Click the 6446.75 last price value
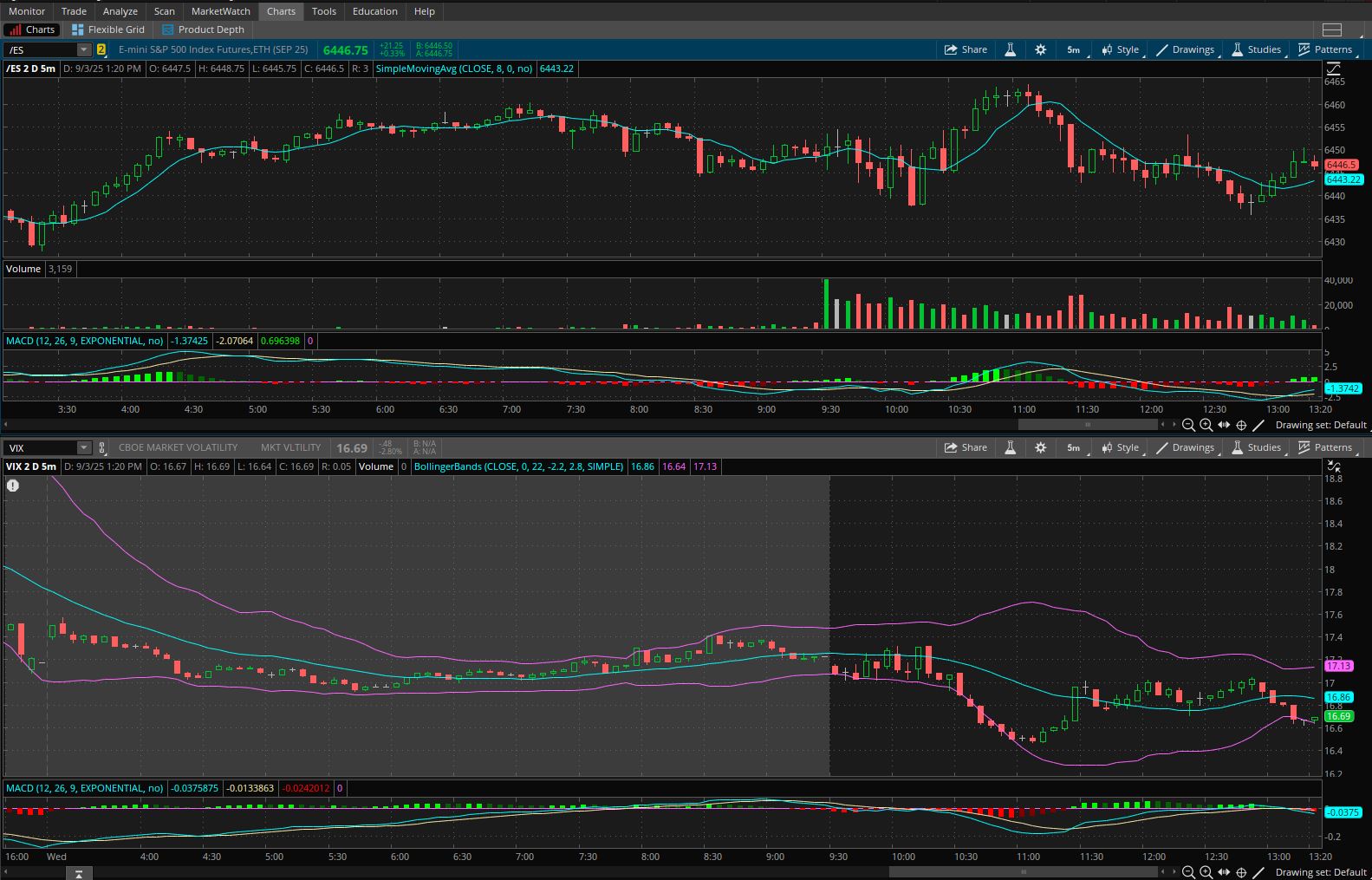 click(346, 50)
